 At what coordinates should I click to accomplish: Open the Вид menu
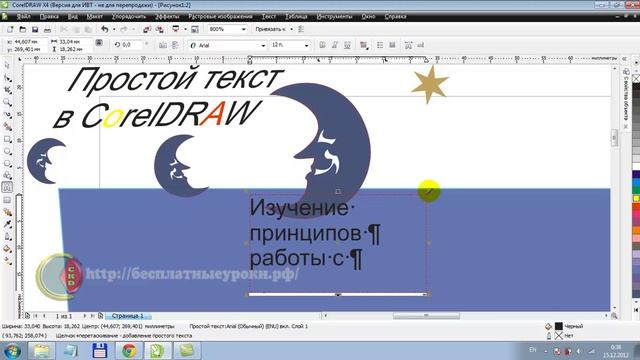(73, 17)
